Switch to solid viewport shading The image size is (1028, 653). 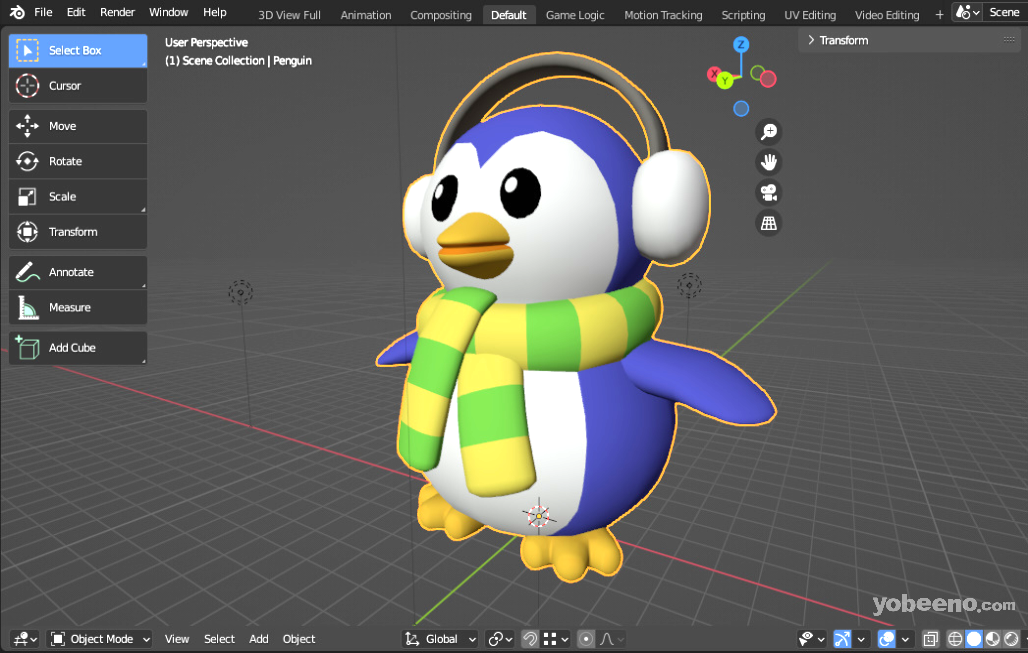974,639
